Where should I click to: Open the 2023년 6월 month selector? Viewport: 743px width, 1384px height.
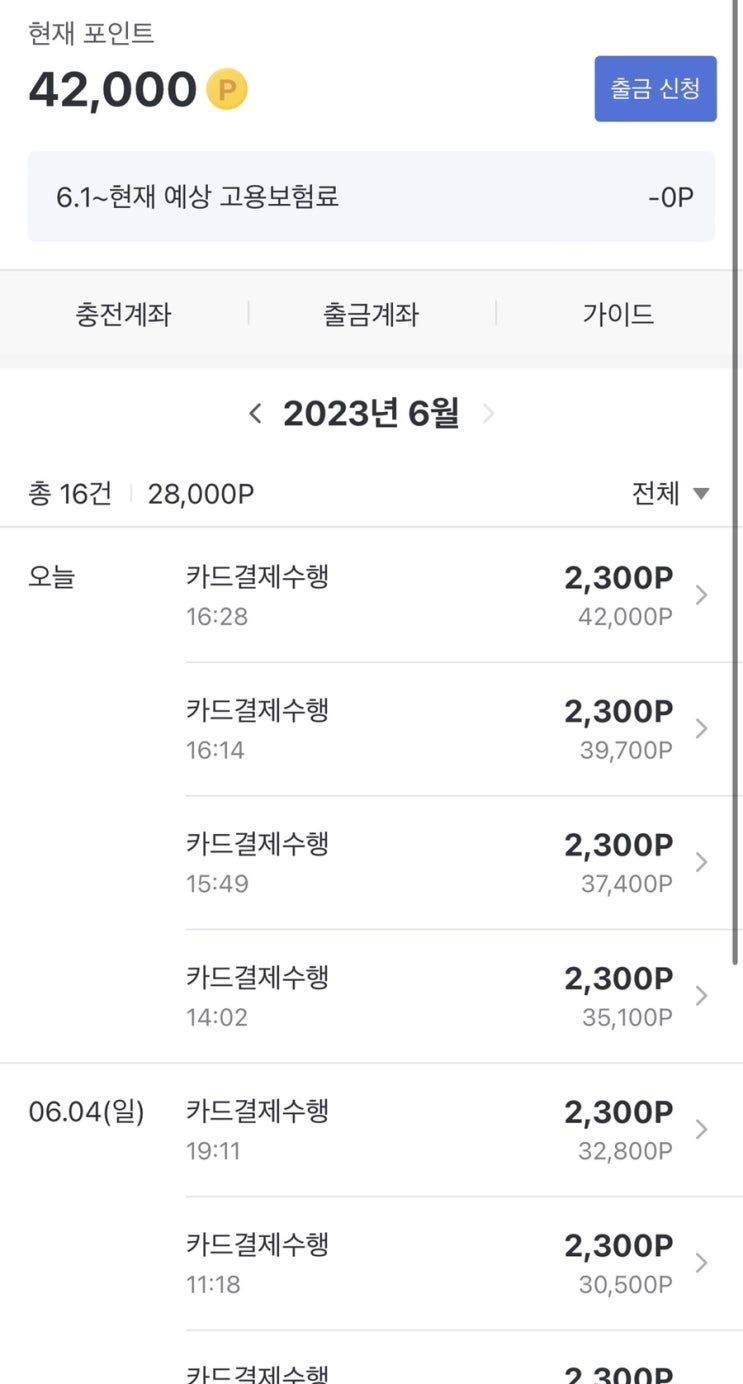pos(371,413)
